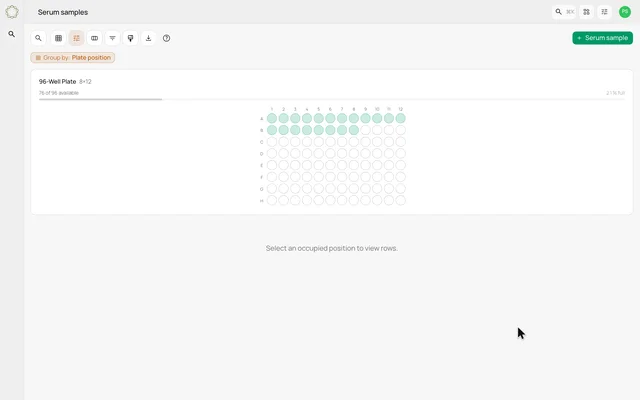Click the left sidebar search icon
This screenshot has height=400, width=640.
(12, 34)
